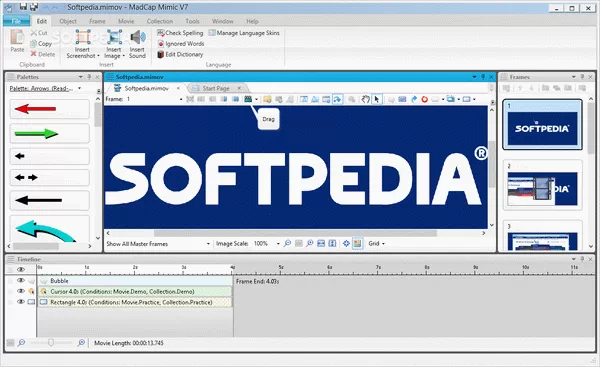
Task: Switch to the Start Page tab
Action: 216,88
